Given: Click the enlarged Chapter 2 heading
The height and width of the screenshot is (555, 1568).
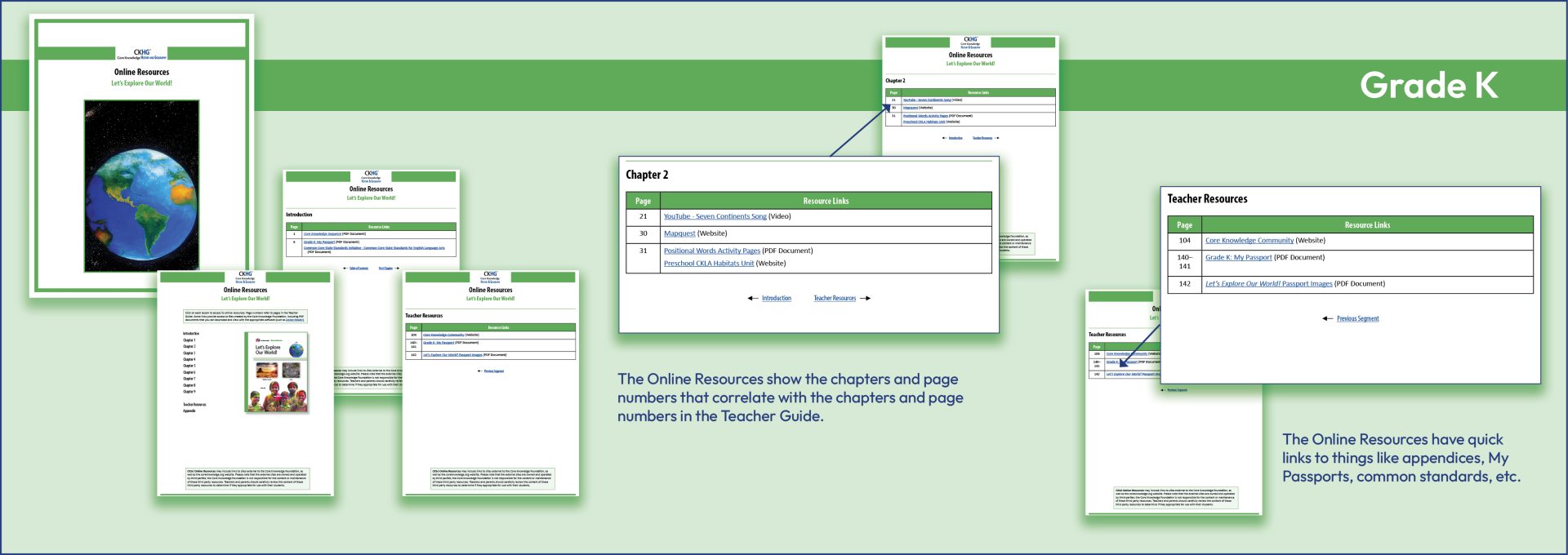Looking at the screenshot, I should pyautogui.click(x=647, y=175).
